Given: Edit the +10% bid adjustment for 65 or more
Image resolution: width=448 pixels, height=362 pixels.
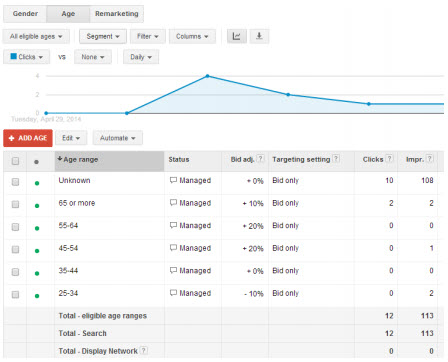Looking at the screenshot, I should coord(253,203).
